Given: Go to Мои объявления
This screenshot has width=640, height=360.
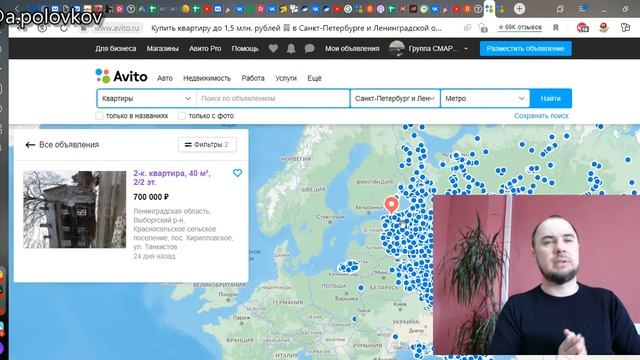Looking at the screenshot, I should (x=352, y=48).
